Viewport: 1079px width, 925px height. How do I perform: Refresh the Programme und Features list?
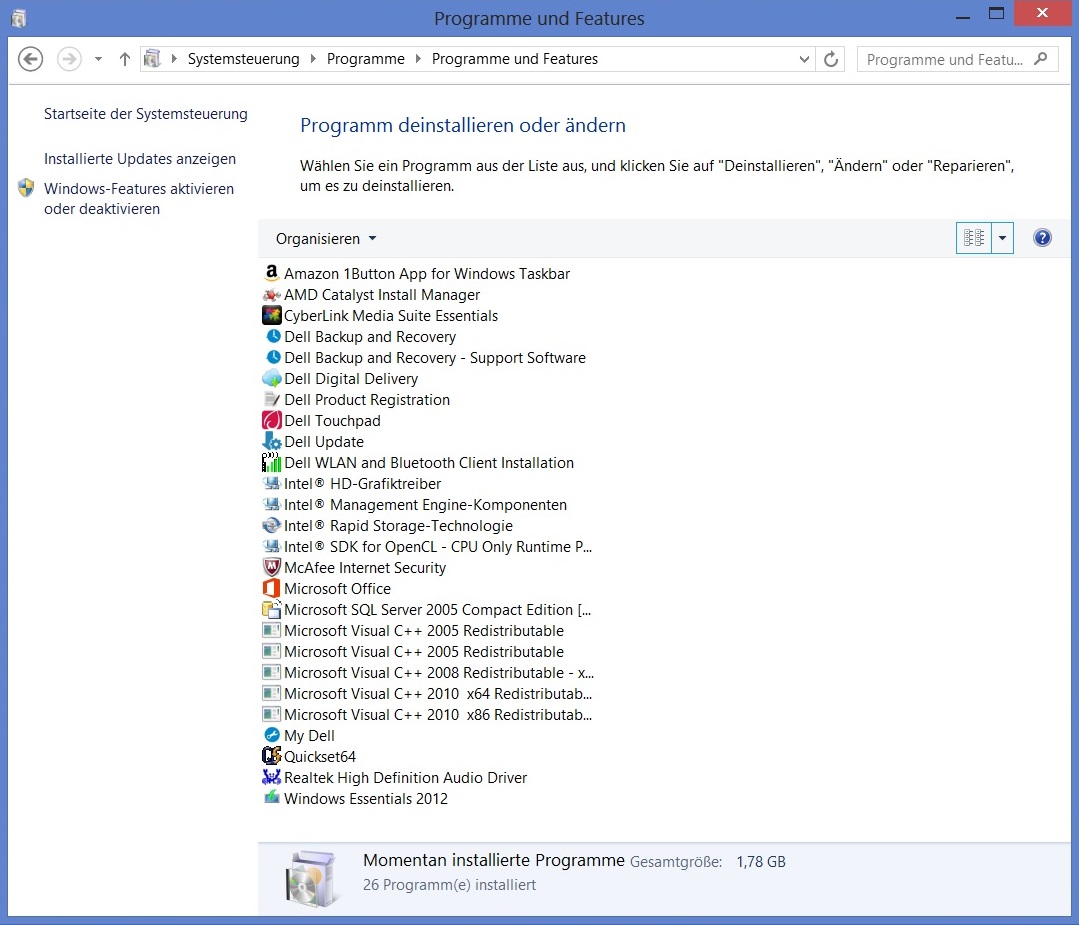831,59
